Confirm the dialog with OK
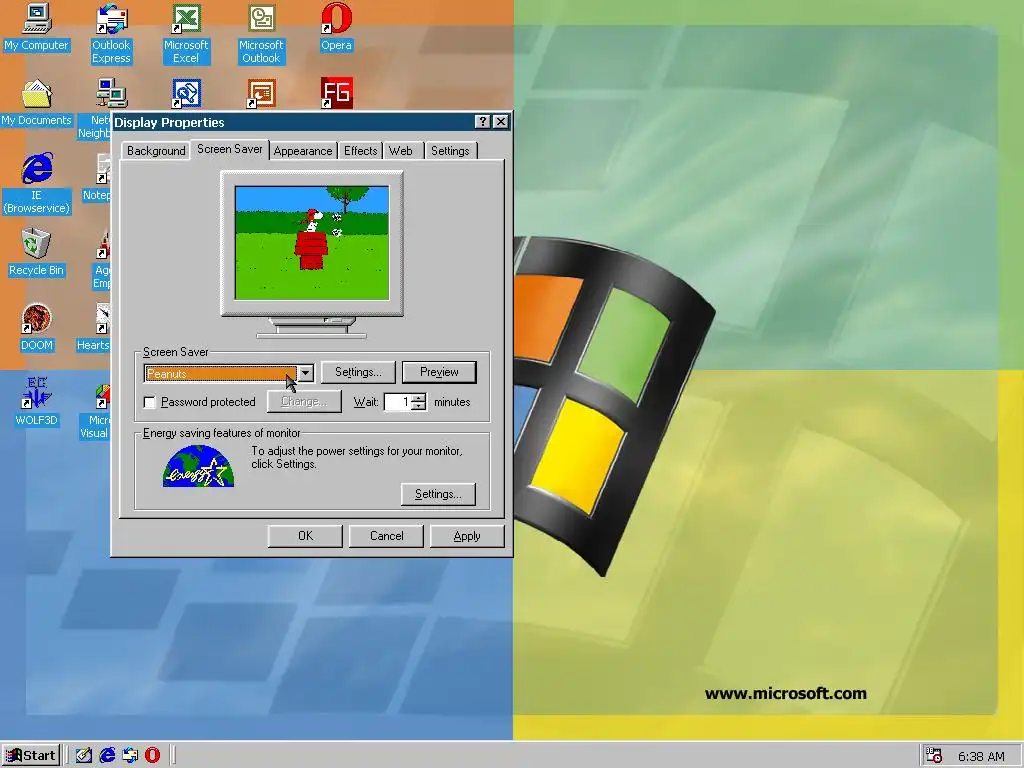 tap(305, 536)
